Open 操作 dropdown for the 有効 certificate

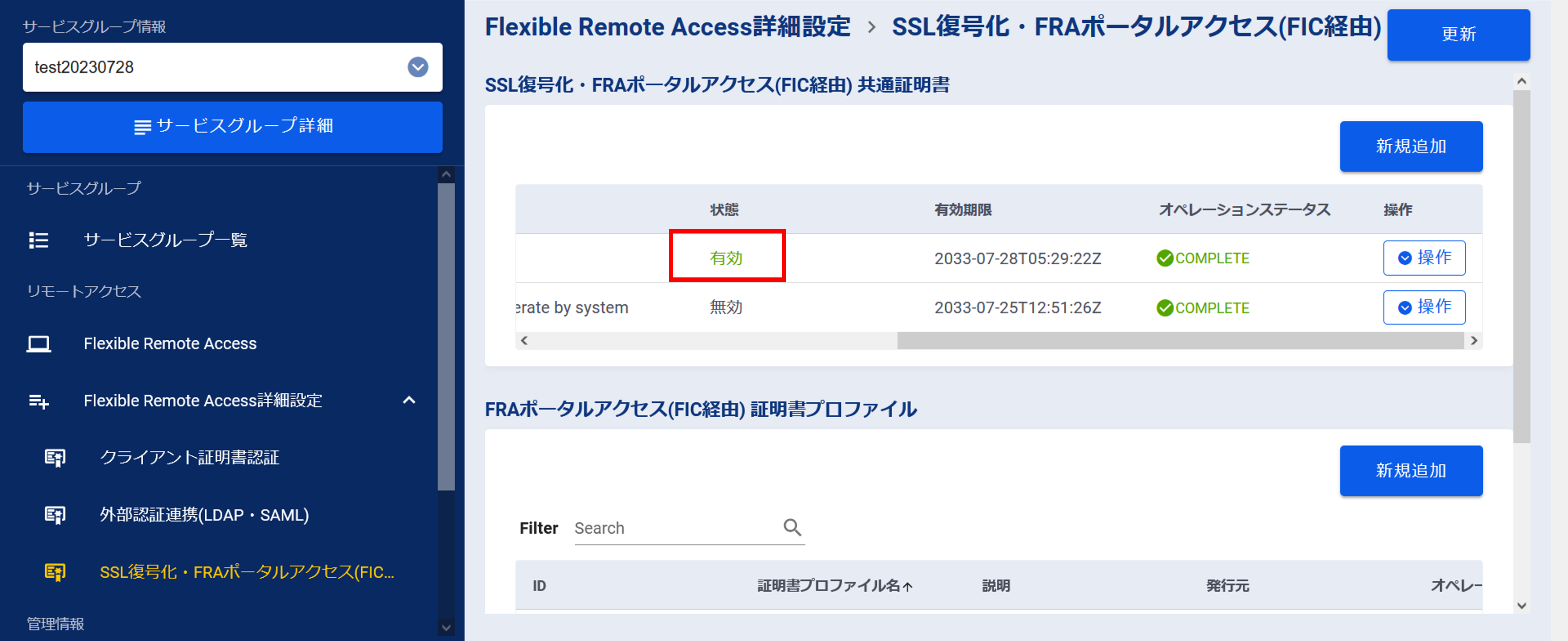coord(1424,258)
